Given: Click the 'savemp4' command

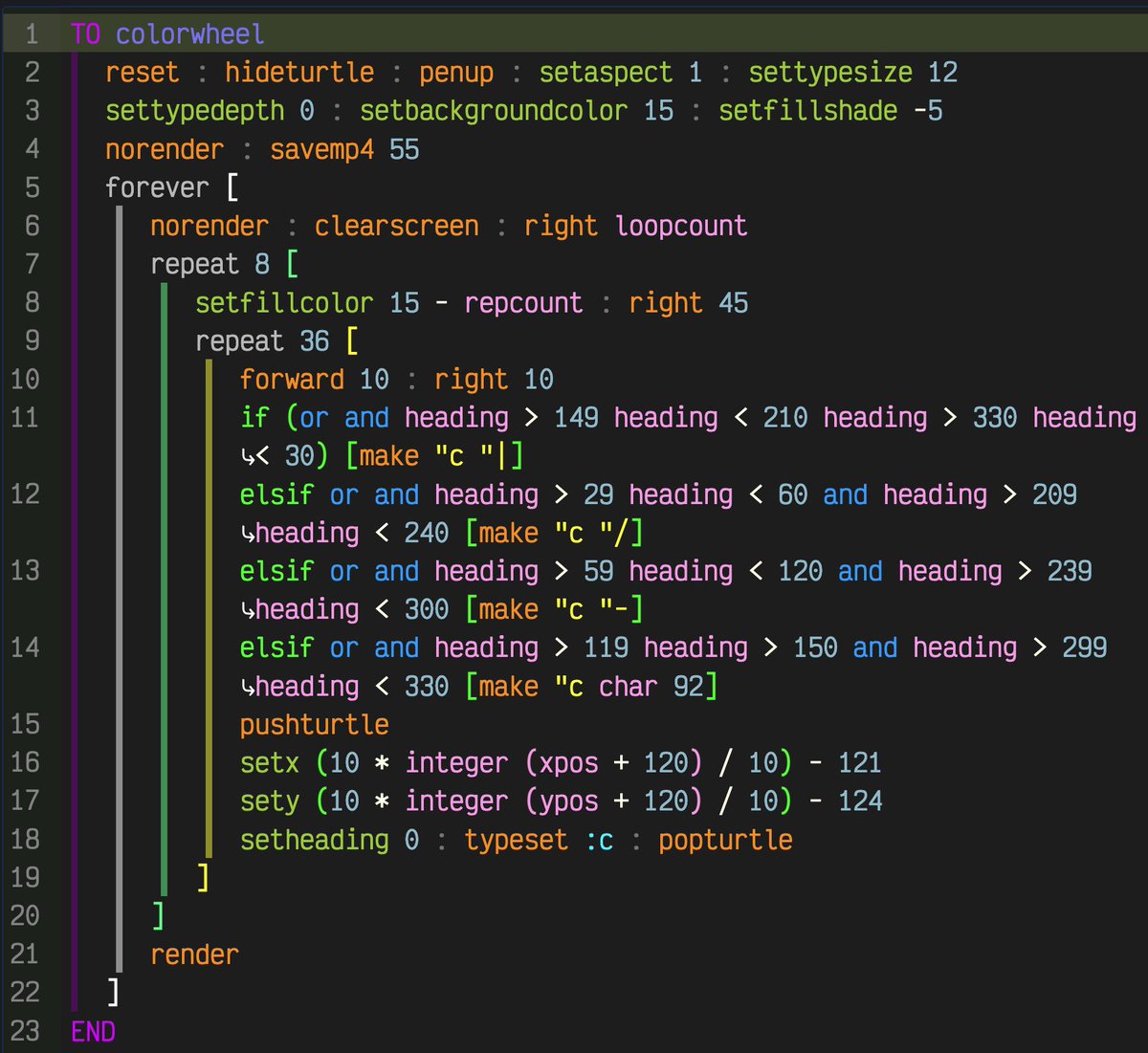Looking at the screenshot, I should point(322,149).
